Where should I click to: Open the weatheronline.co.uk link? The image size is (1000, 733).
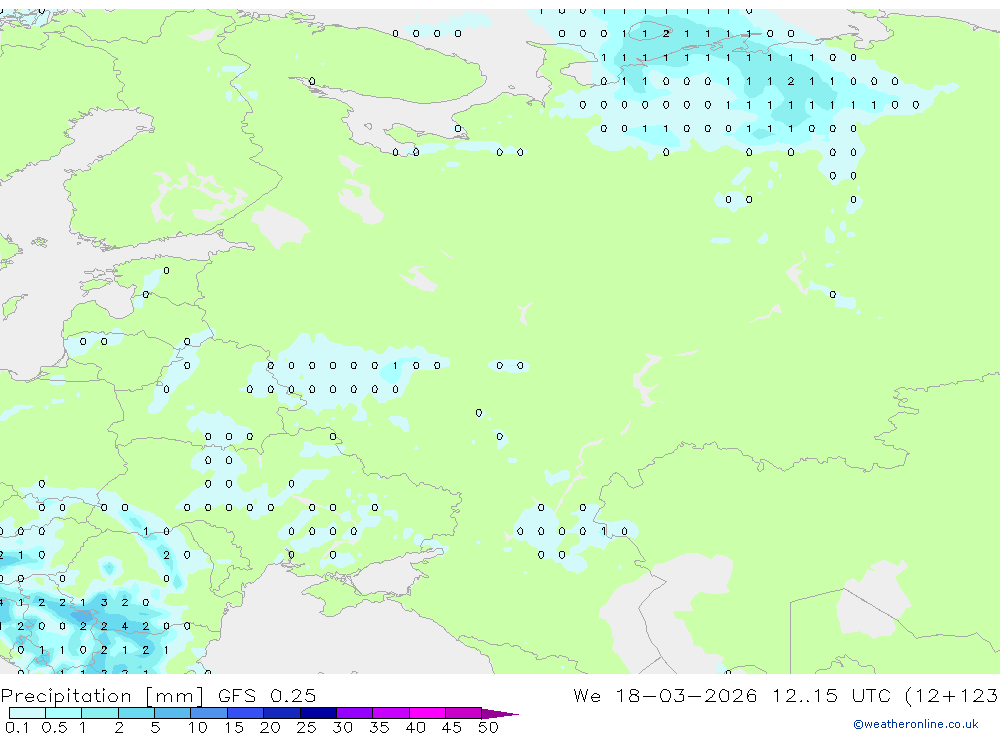click(916, 724)
